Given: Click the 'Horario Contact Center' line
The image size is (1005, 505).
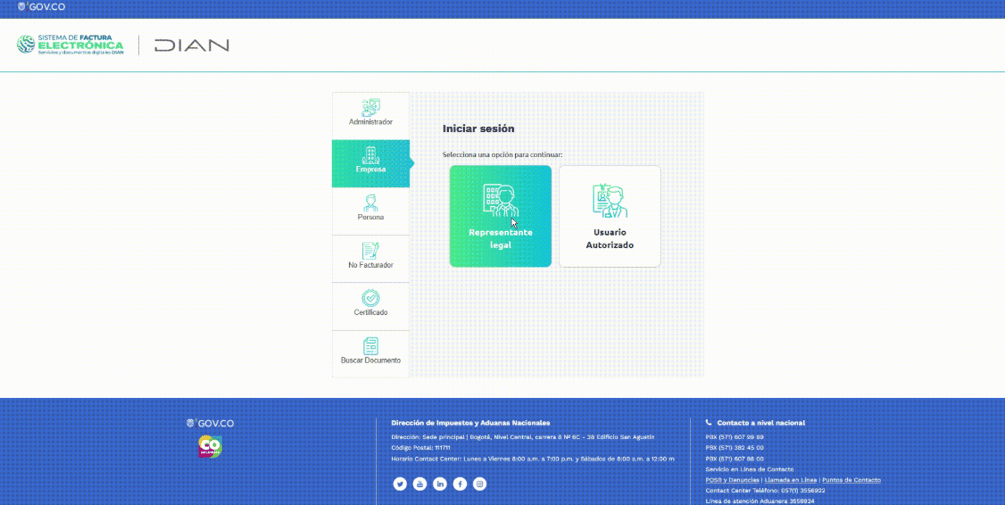Looking at the screenshot, I should [x=533, y=459].
